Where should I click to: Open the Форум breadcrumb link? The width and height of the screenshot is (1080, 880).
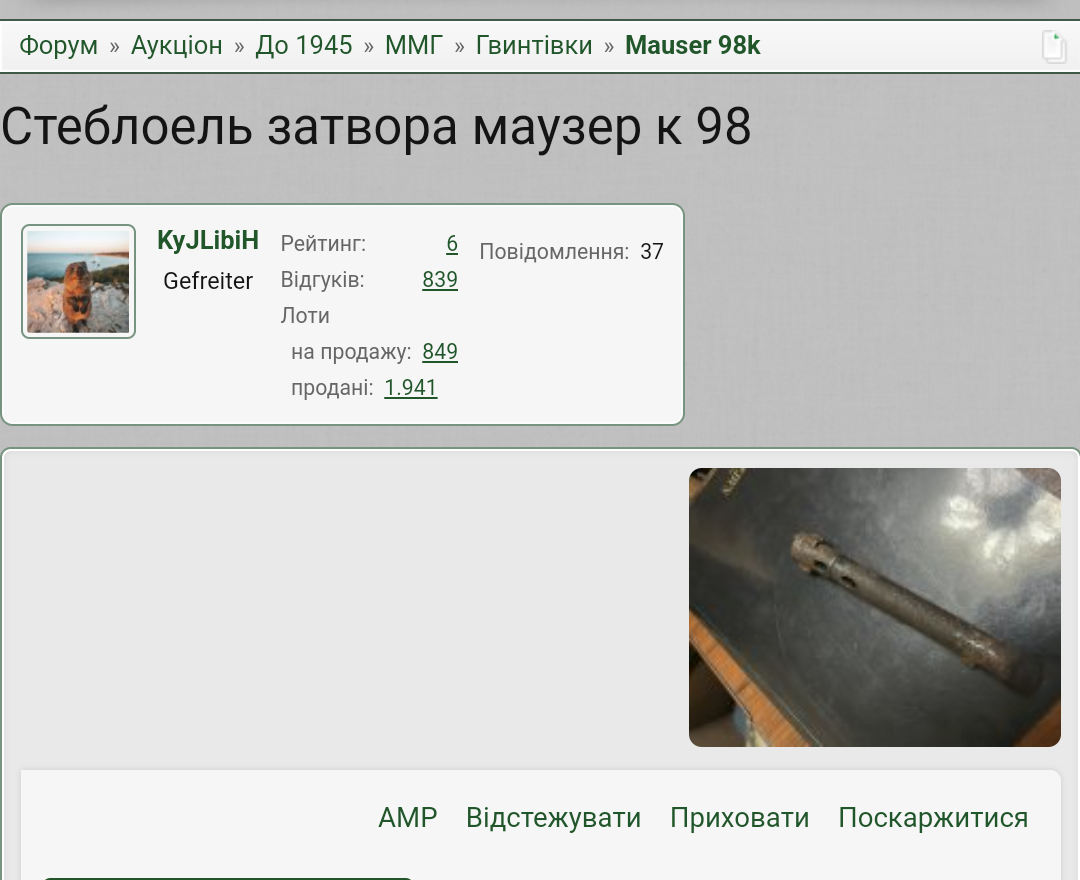point(59,45)
